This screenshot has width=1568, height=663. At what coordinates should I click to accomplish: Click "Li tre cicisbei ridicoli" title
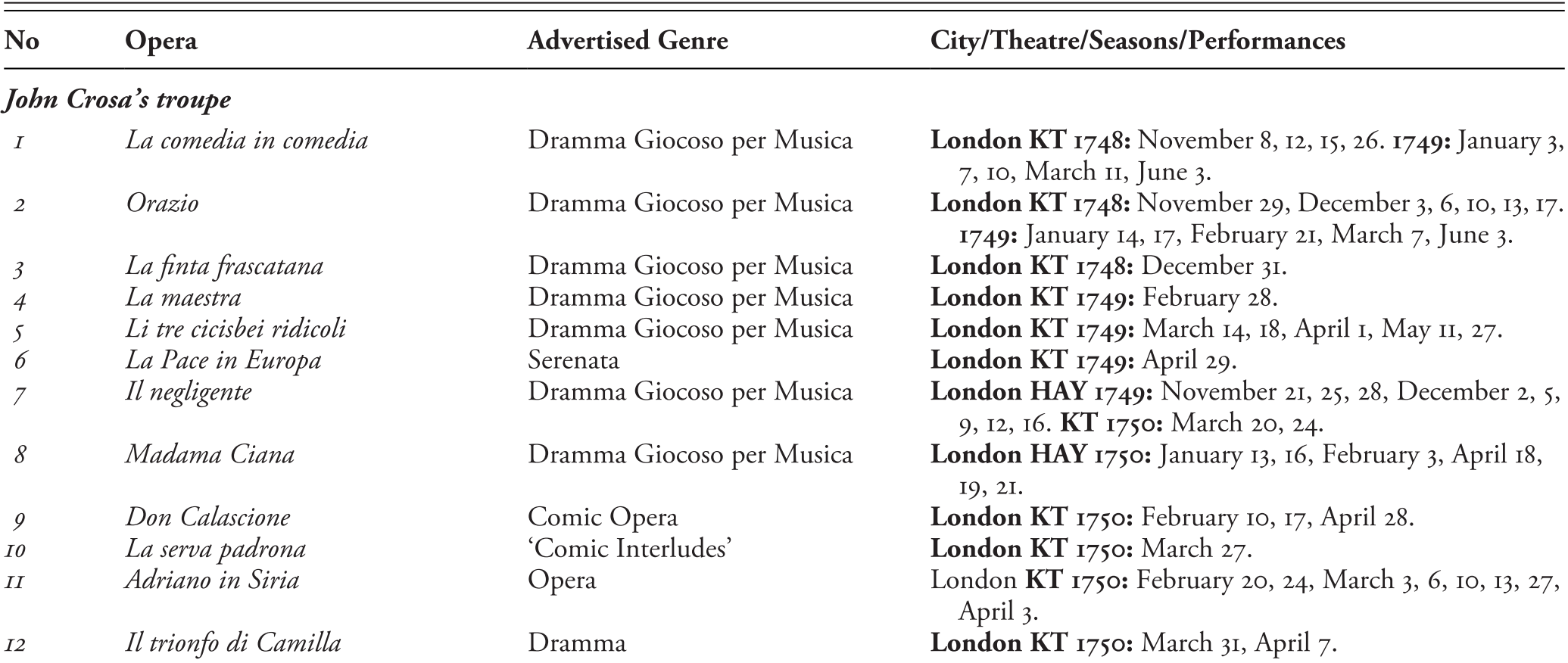[235, 329]
